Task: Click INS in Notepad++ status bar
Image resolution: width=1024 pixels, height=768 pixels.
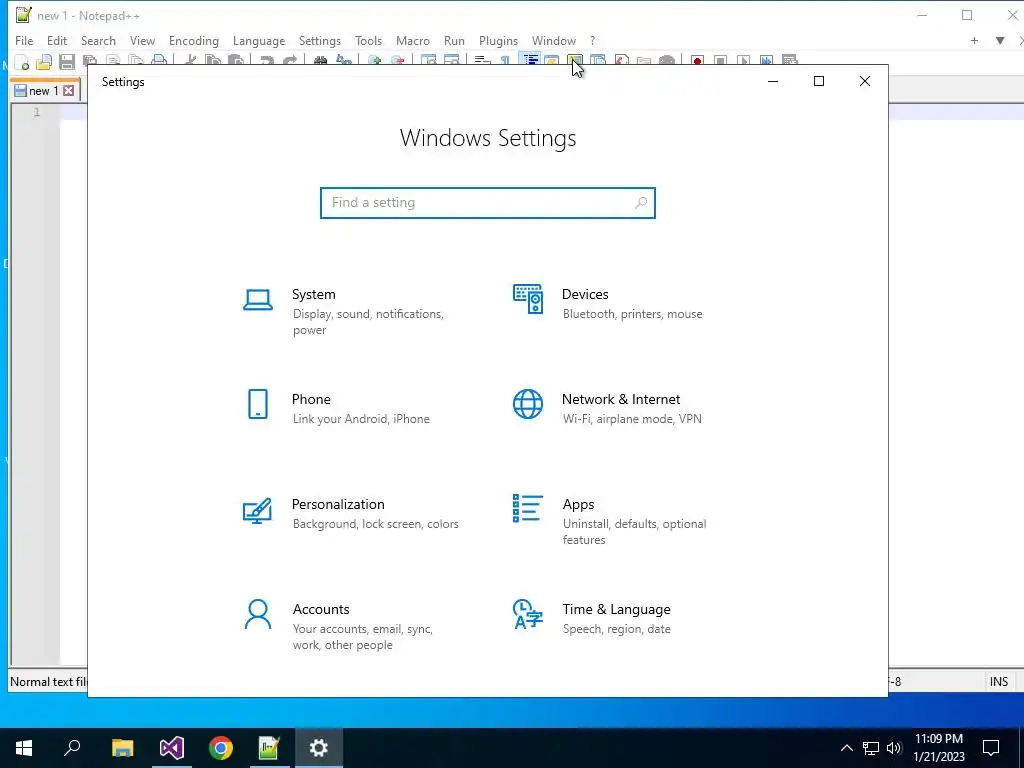Action: [x=999, y=682]
